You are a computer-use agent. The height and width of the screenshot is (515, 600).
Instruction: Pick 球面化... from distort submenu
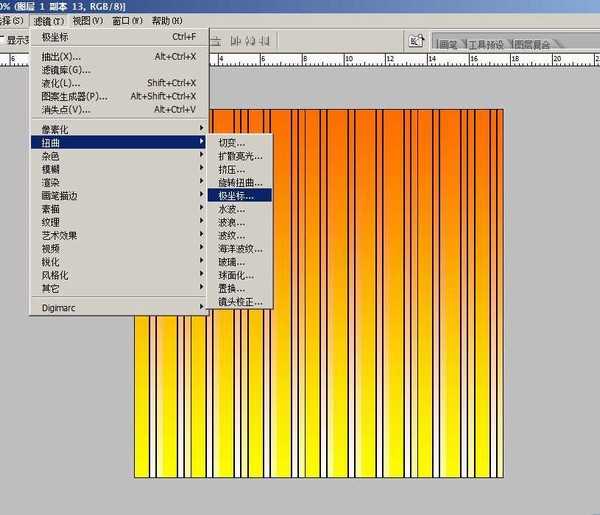tap(240, 275)
